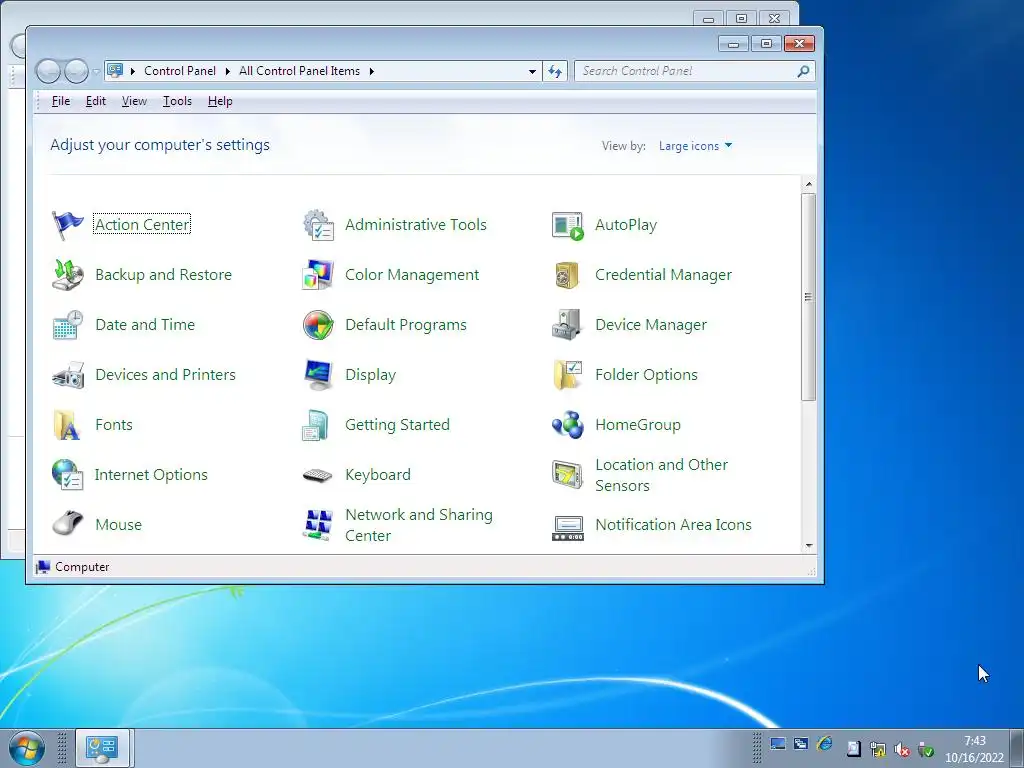Click Network and Sharing Center label

click(419, 525)
